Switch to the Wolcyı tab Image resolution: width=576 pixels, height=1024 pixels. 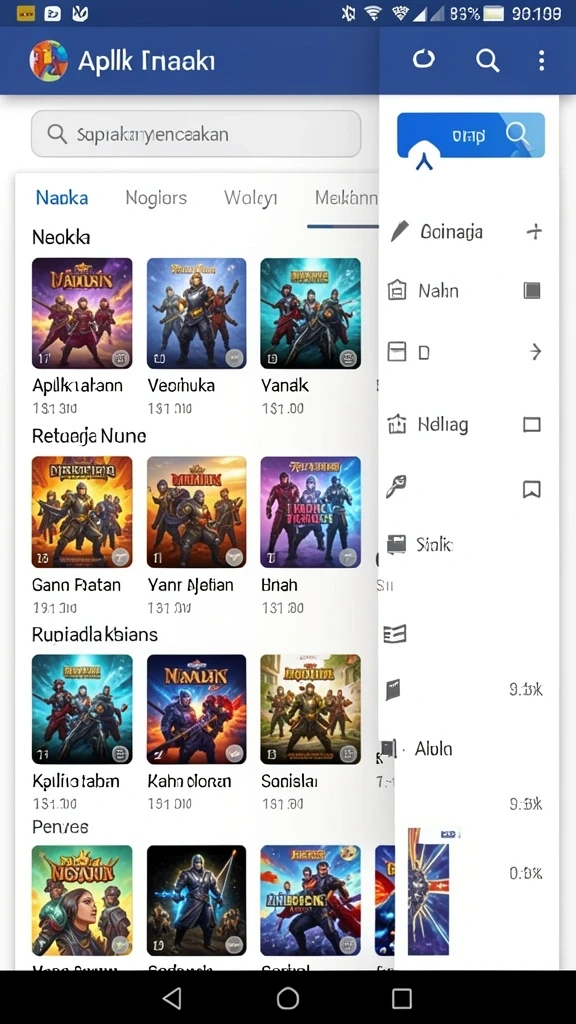[251, 198]
